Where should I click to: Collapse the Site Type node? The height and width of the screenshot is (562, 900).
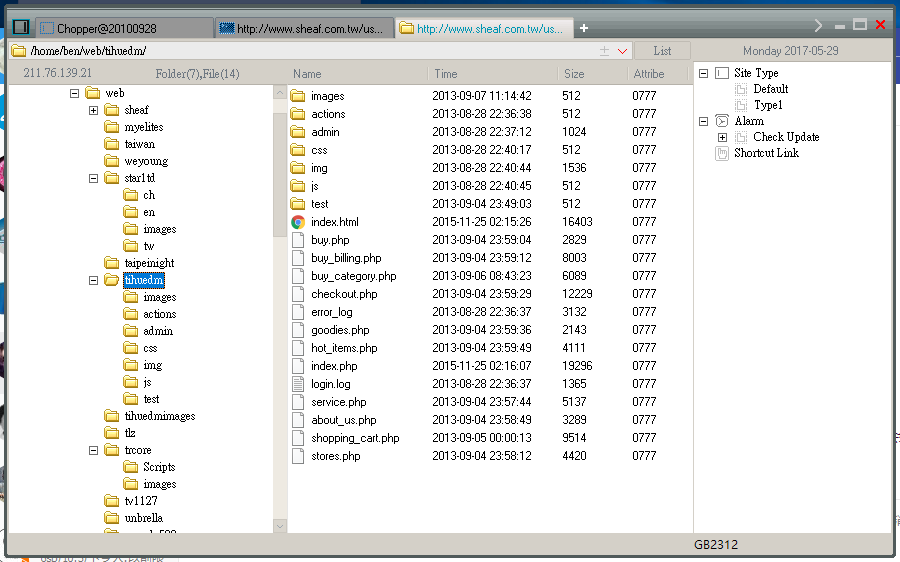point(704,73)
